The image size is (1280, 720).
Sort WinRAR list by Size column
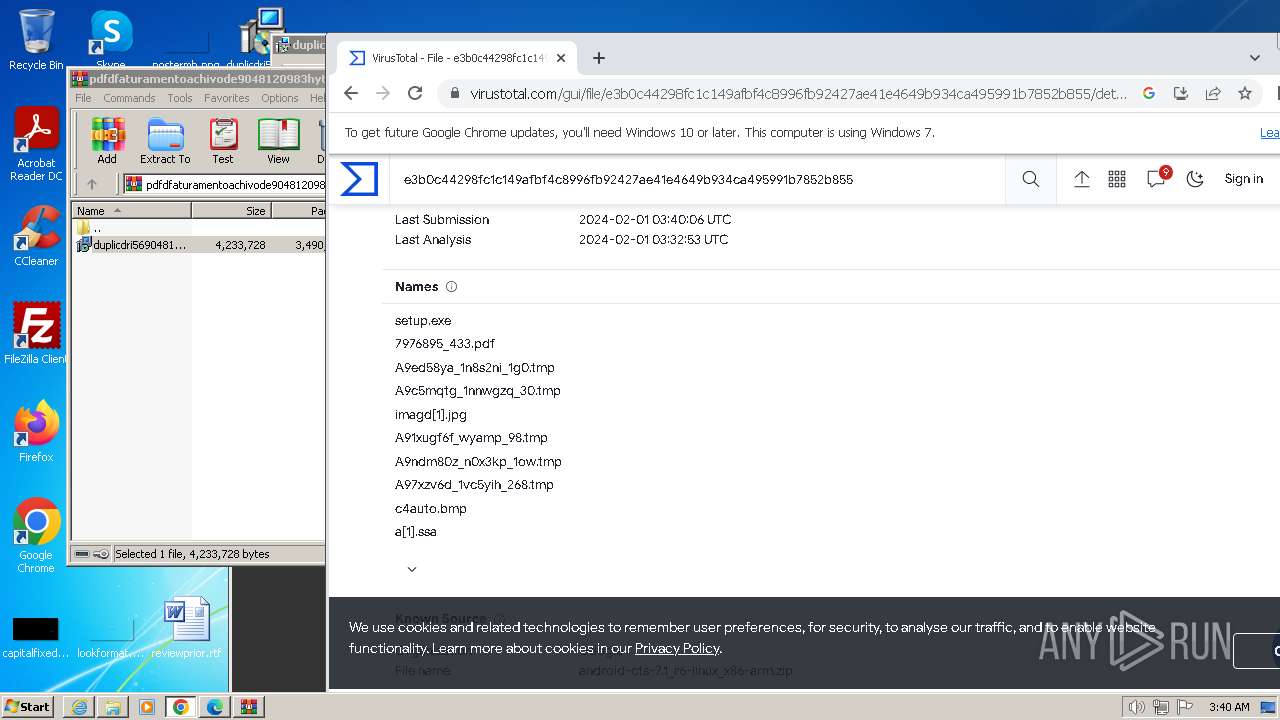tap(231, 211)
